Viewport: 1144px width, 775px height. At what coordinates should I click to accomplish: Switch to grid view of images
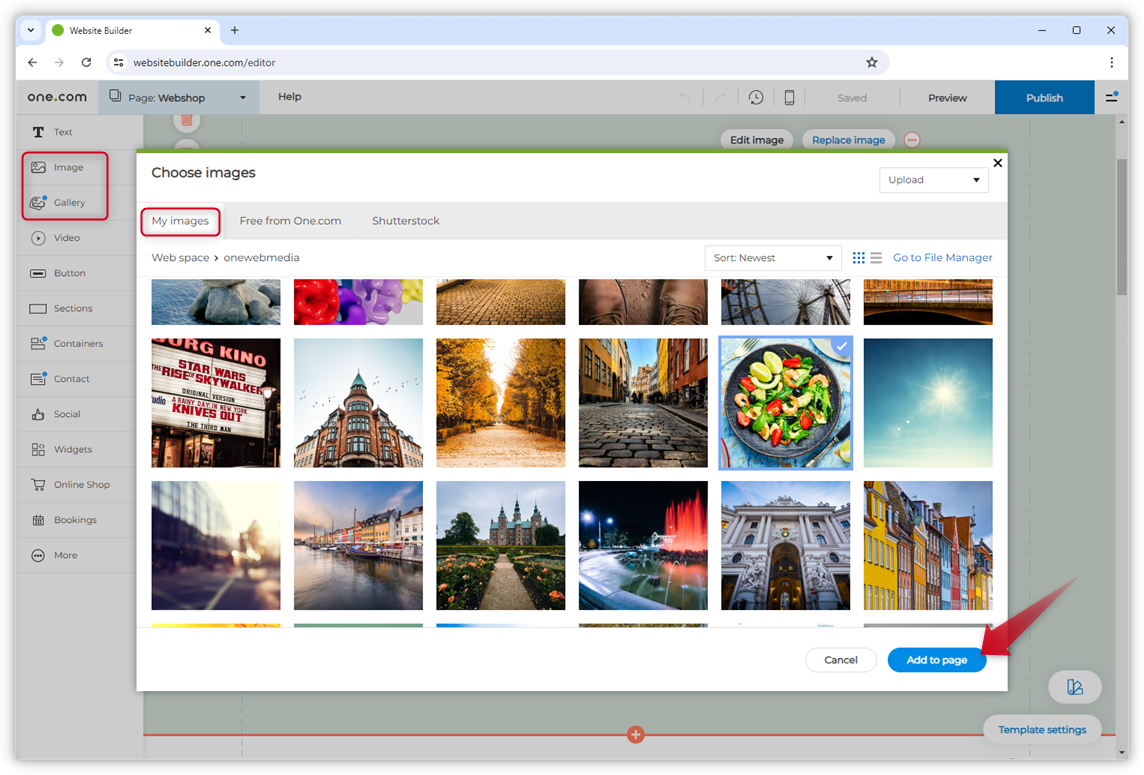click(x=858, y=258)
